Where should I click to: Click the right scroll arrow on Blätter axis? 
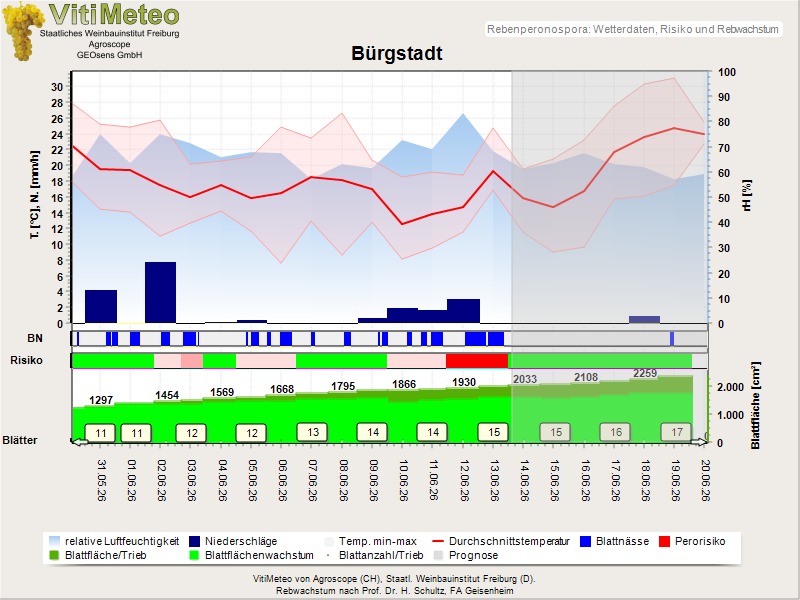[x=699, y=442]
